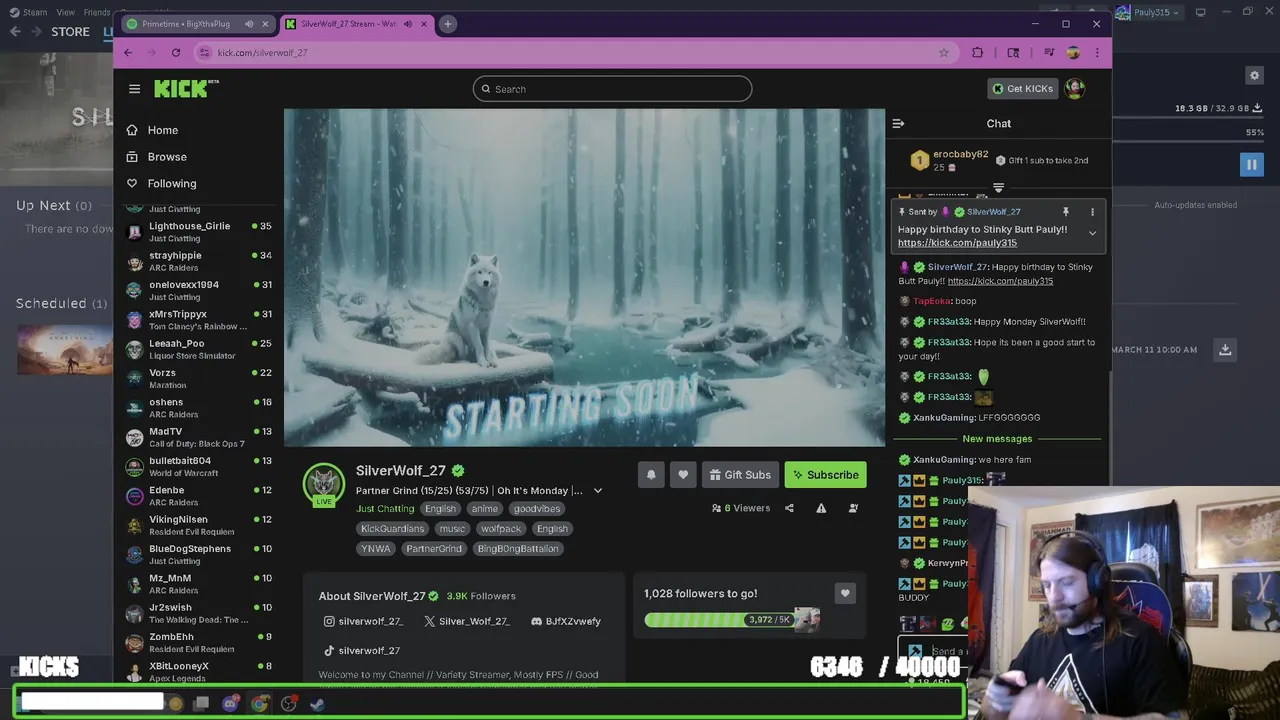Open the TikTok silverwolf_27 link
Image resolution: width=1280 pixels, height=720 pixels.
tap(361, 651)
